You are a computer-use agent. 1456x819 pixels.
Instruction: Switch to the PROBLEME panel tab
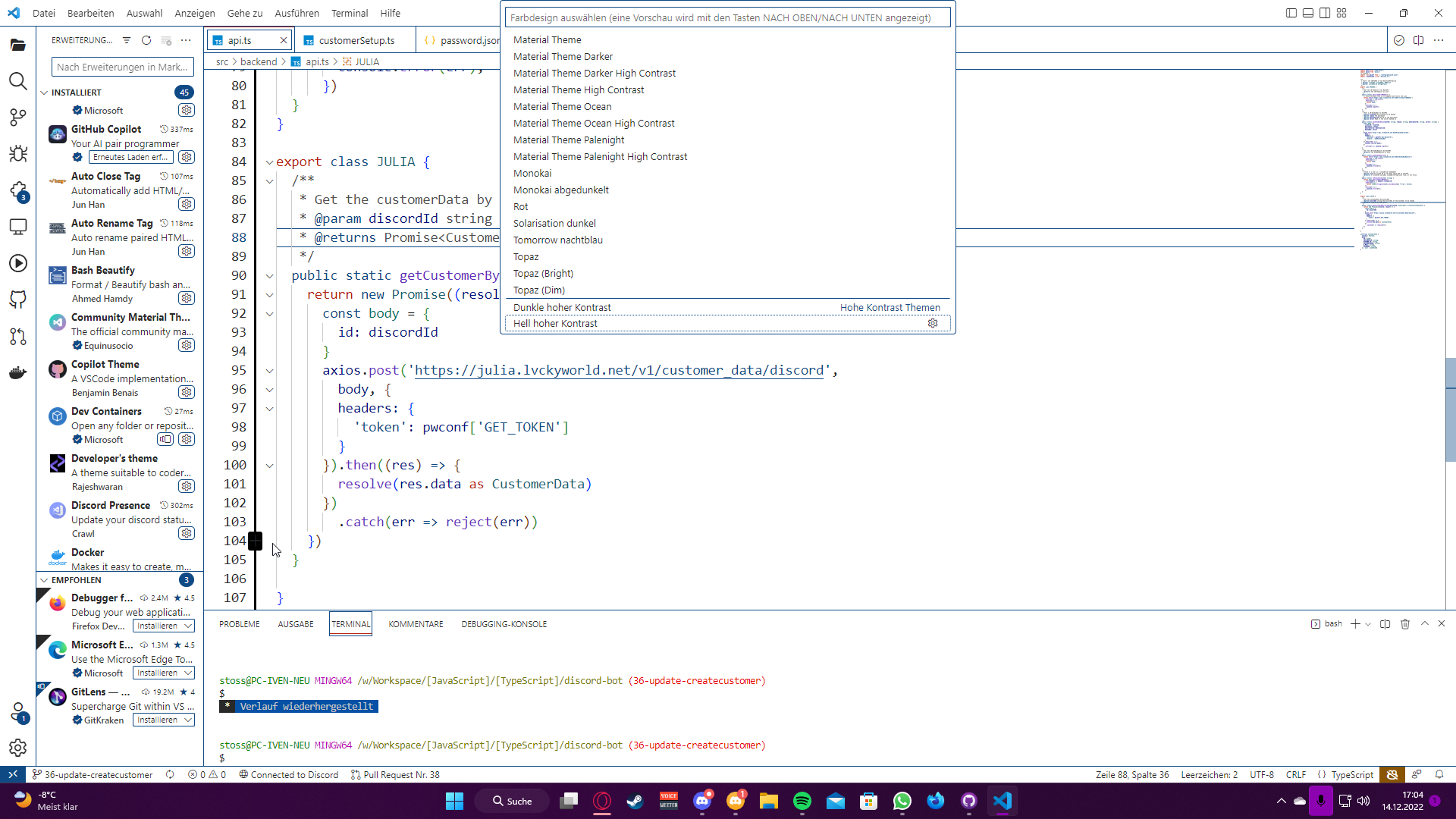pyautogui.click(x=240, y=624)
